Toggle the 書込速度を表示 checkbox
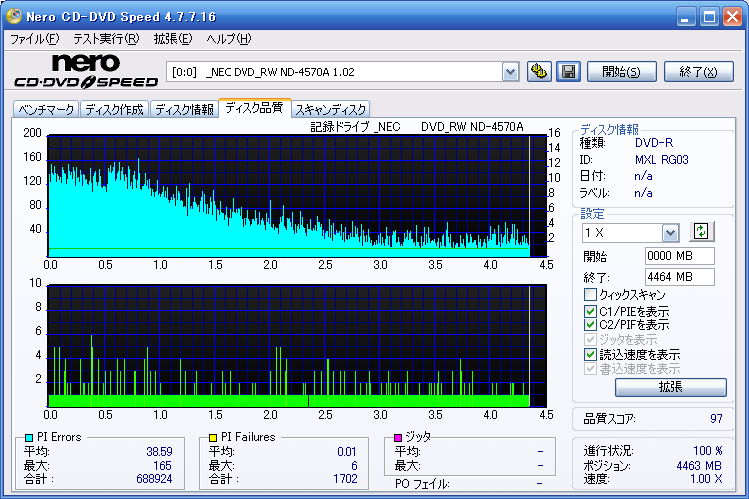 [x=590, y=369]
